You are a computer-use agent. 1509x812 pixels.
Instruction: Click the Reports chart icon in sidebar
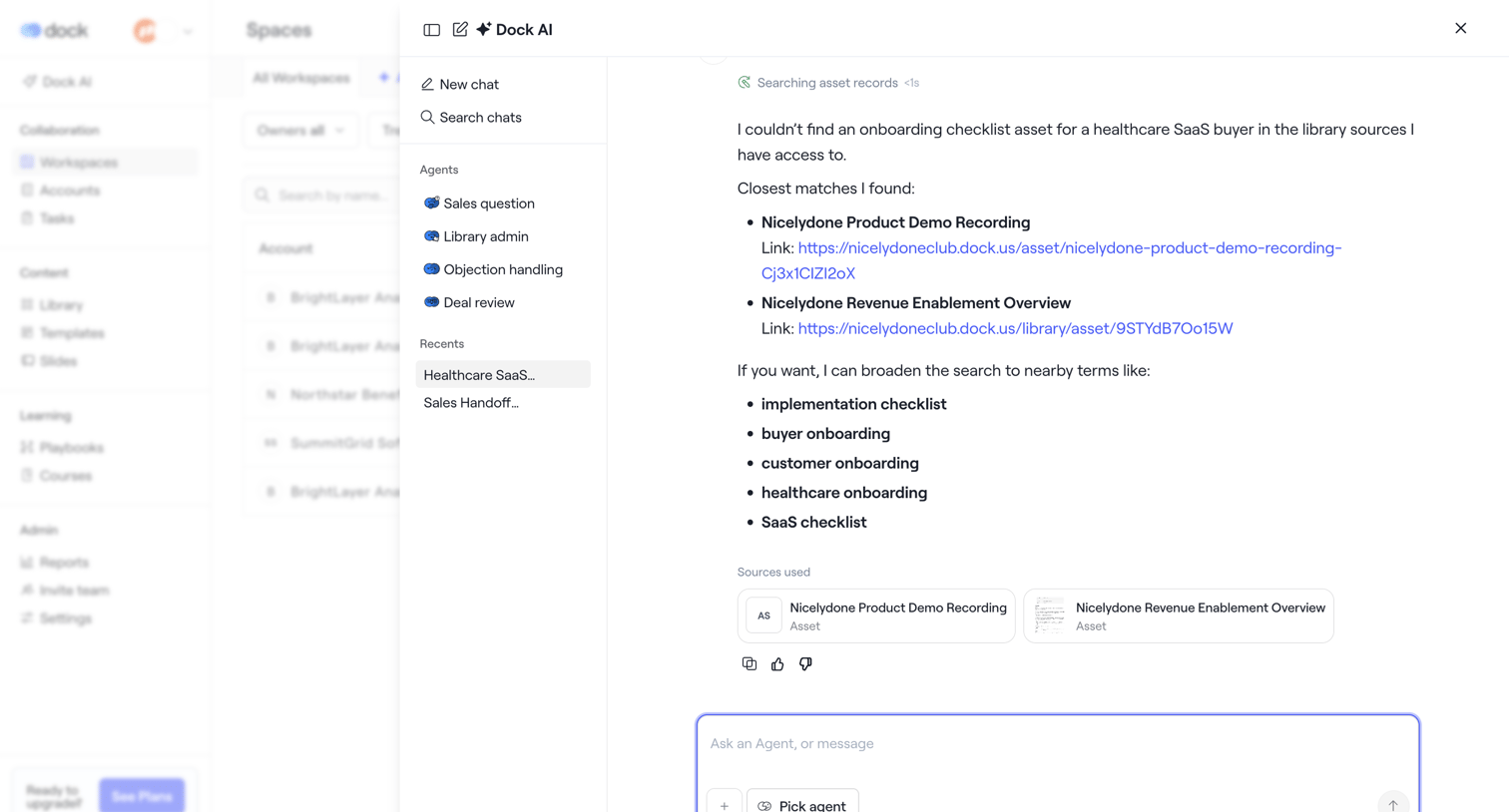point(27,563)
